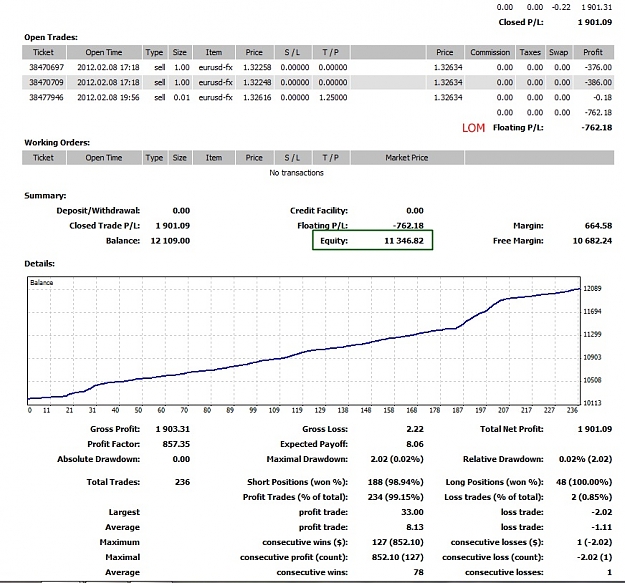
Task: Click Profit Trades value 234 (99.15%)
Action: [x=395, y=497]
